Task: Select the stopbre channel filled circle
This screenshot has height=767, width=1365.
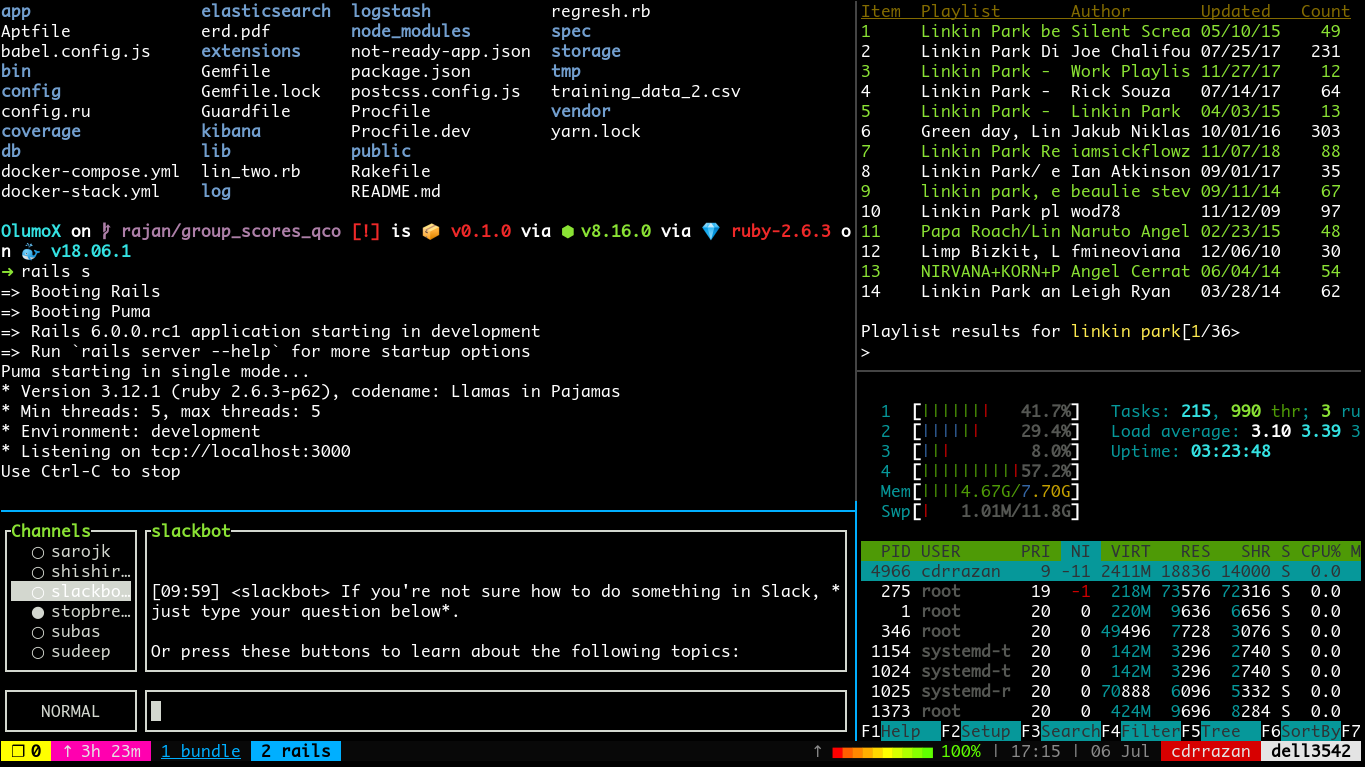Action: click(37, 612)
